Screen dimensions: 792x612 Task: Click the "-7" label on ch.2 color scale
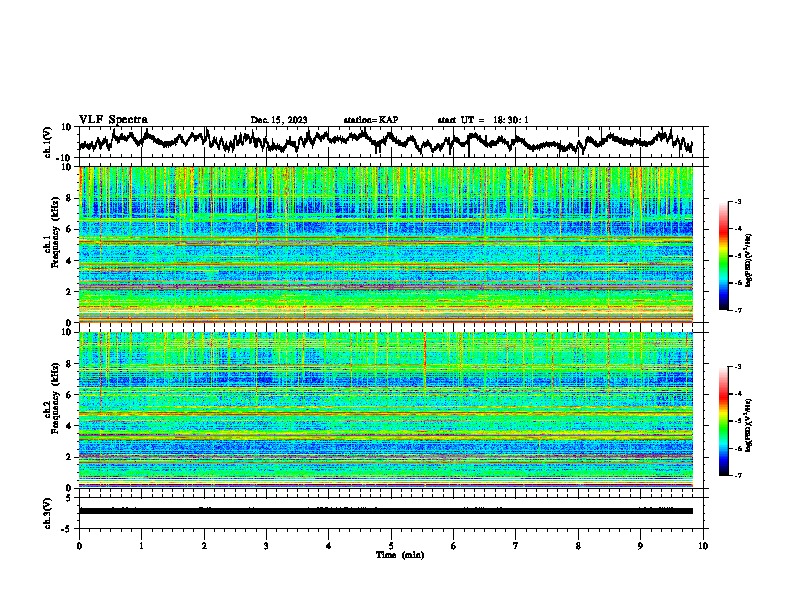[x=737, y=475]
